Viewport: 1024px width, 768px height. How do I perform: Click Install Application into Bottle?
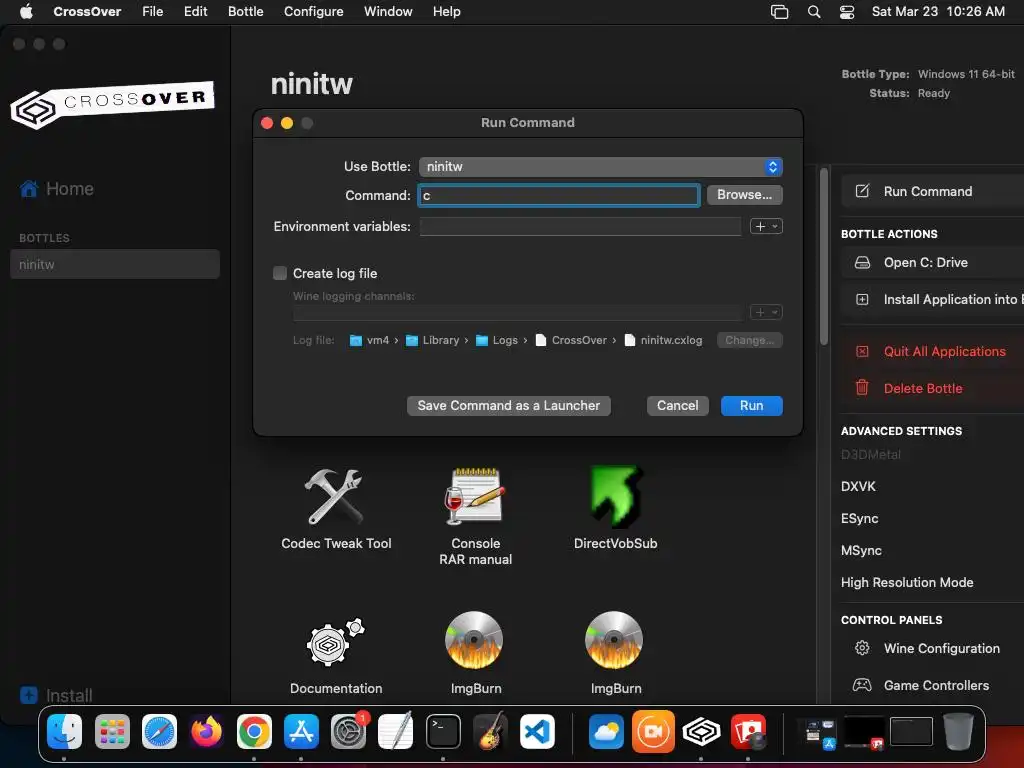click(x=933, y=300)
